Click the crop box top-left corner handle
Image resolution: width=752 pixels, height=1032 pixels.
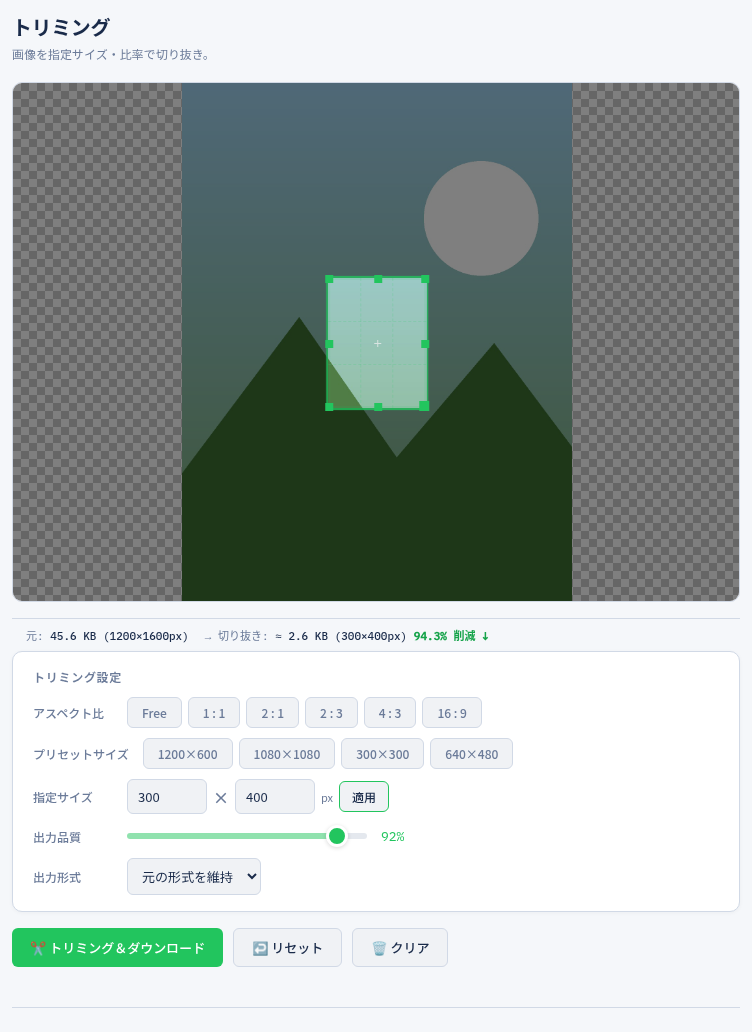pos(329,279)
